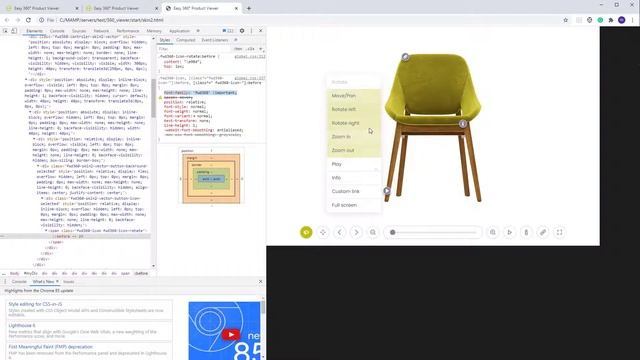
Task: Close the bottom drawer panel
Action: (x=261, y=282)
